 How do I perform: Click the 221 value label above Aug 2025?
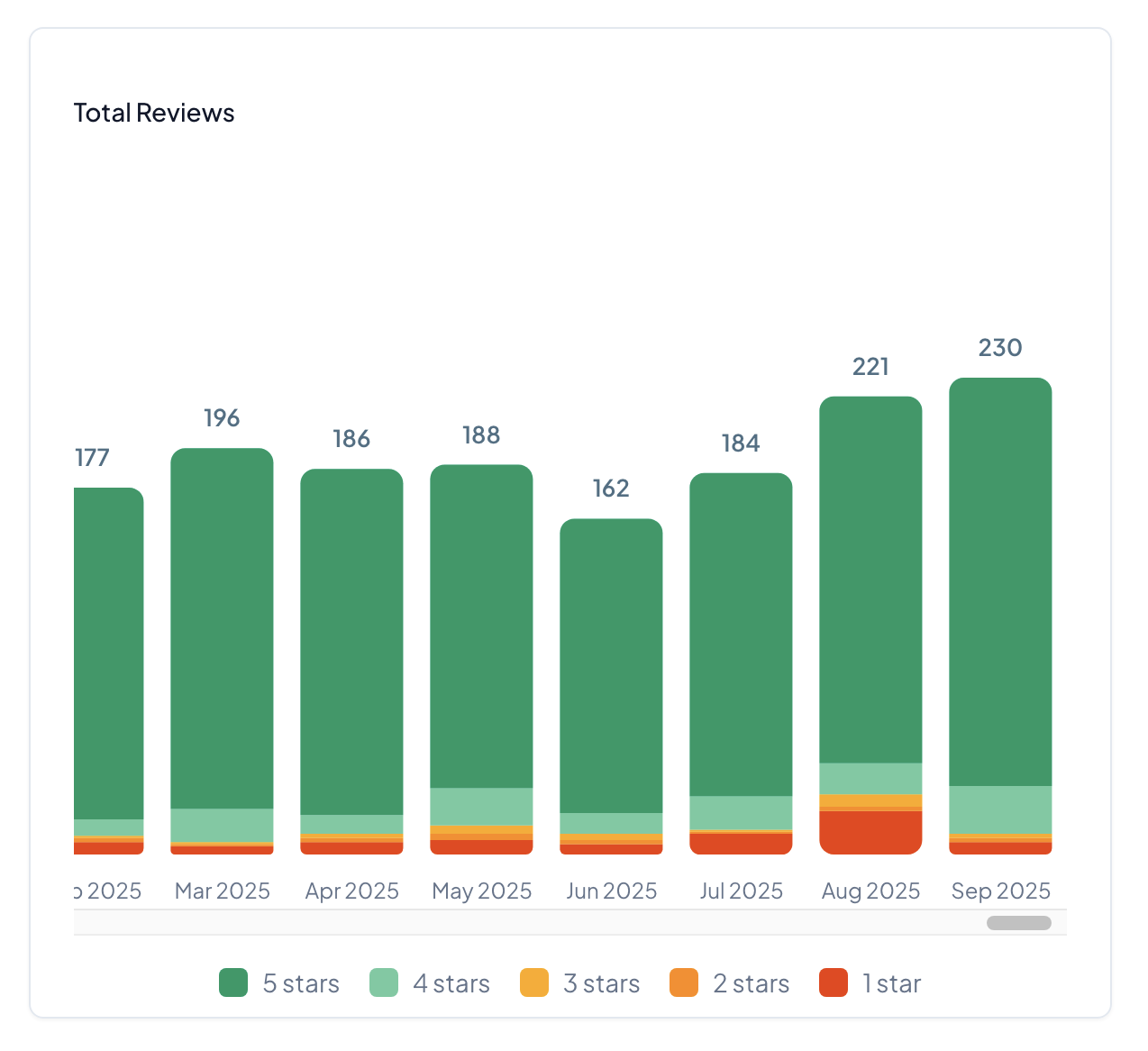(870, 367)
